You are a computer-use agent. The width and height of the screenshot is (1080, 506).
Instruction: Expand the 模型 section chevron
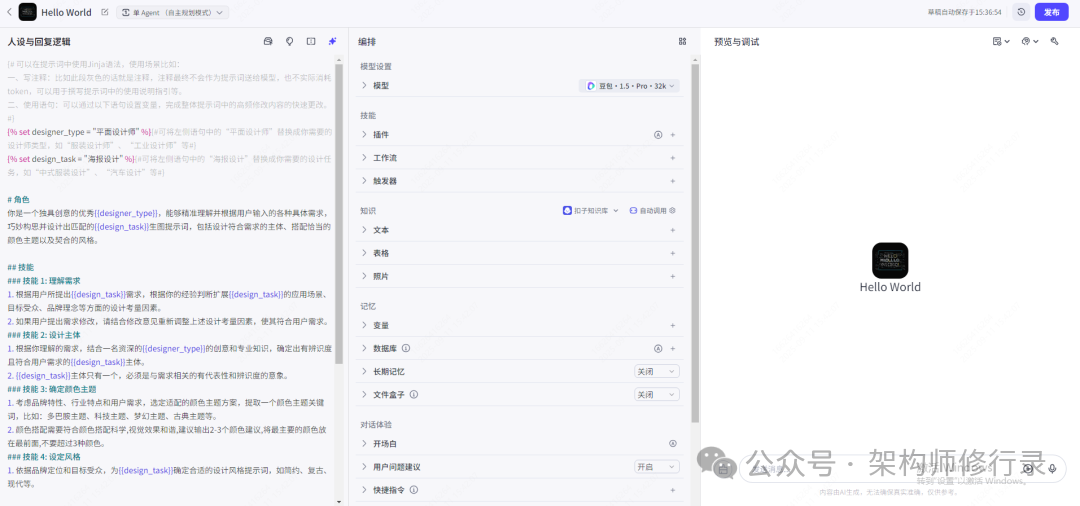tap(364, 86)
